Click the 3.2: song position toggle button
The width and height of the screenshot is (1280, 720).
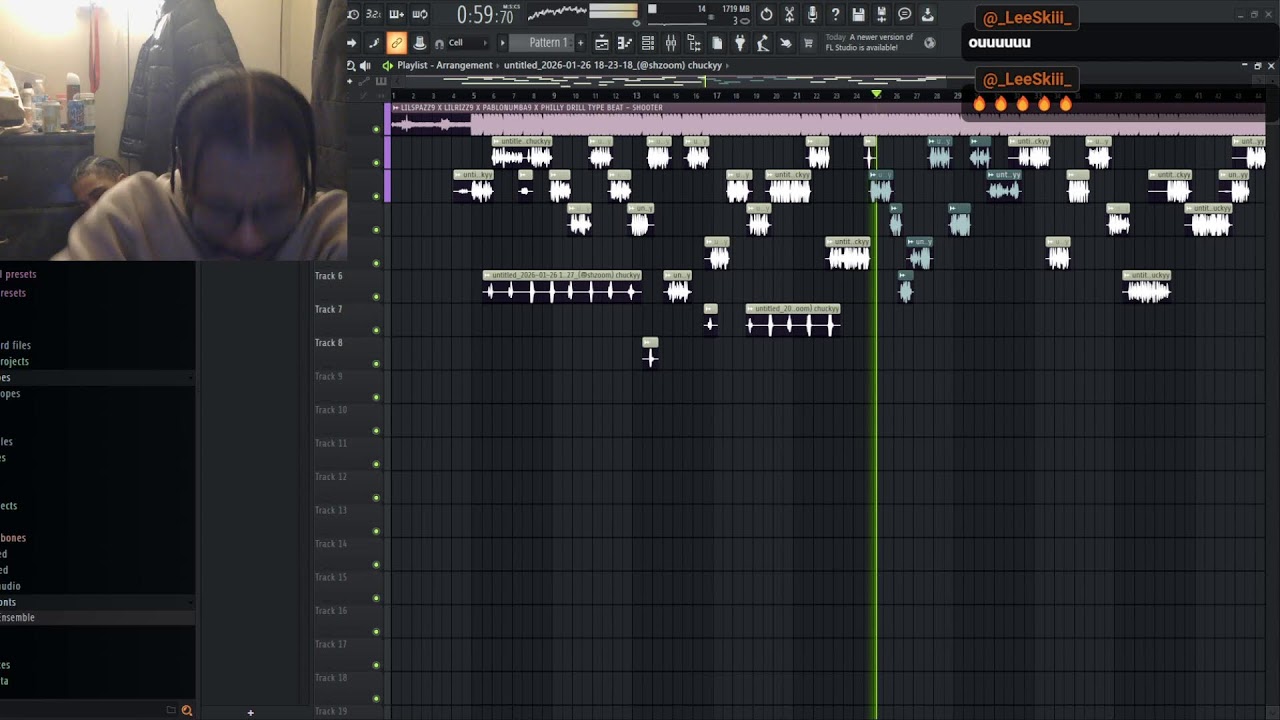coord(374,14)
